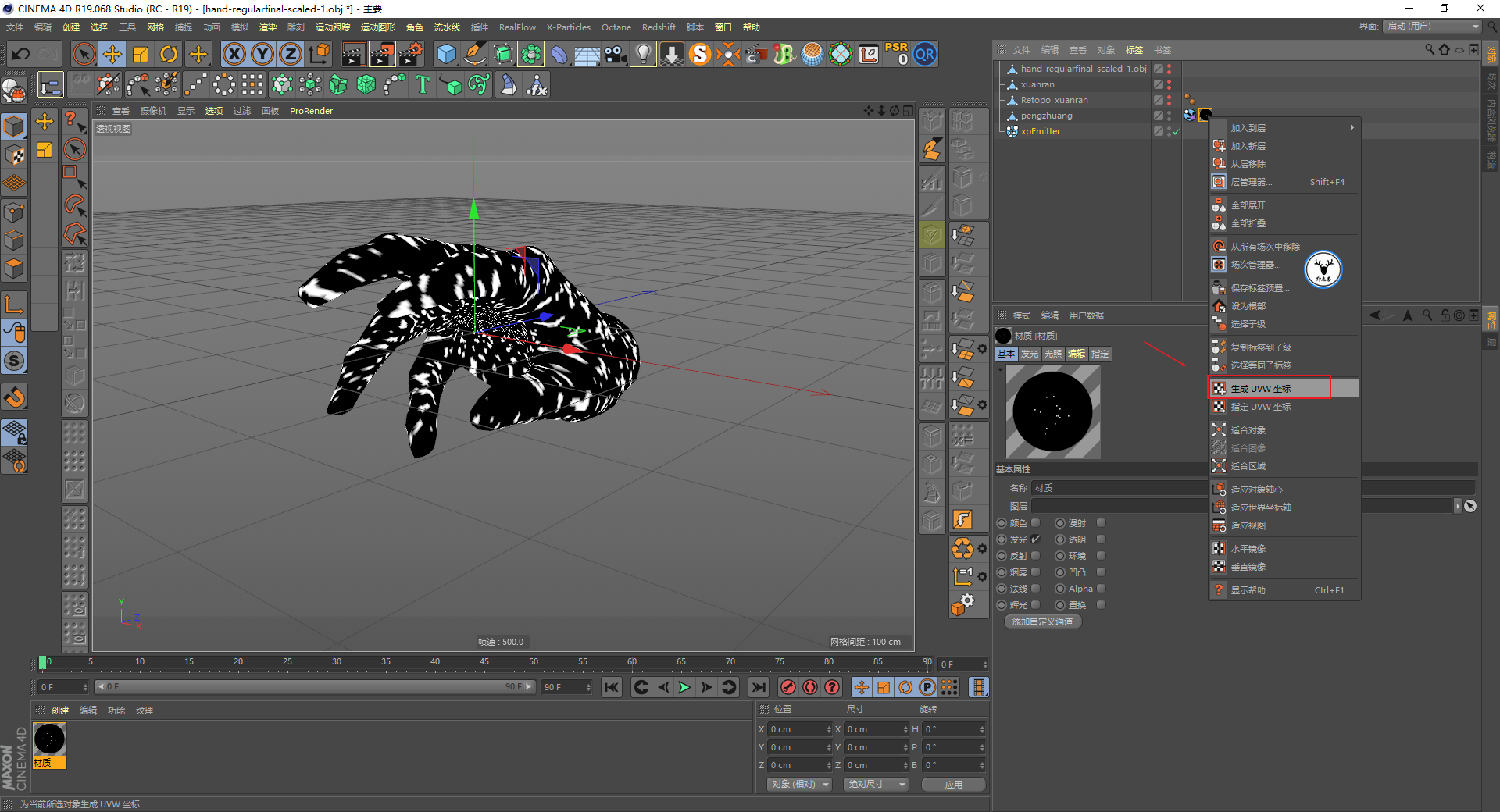Click the 应用 apply button
Viewport: 1500px width, 812px height.
pos(953,784)
